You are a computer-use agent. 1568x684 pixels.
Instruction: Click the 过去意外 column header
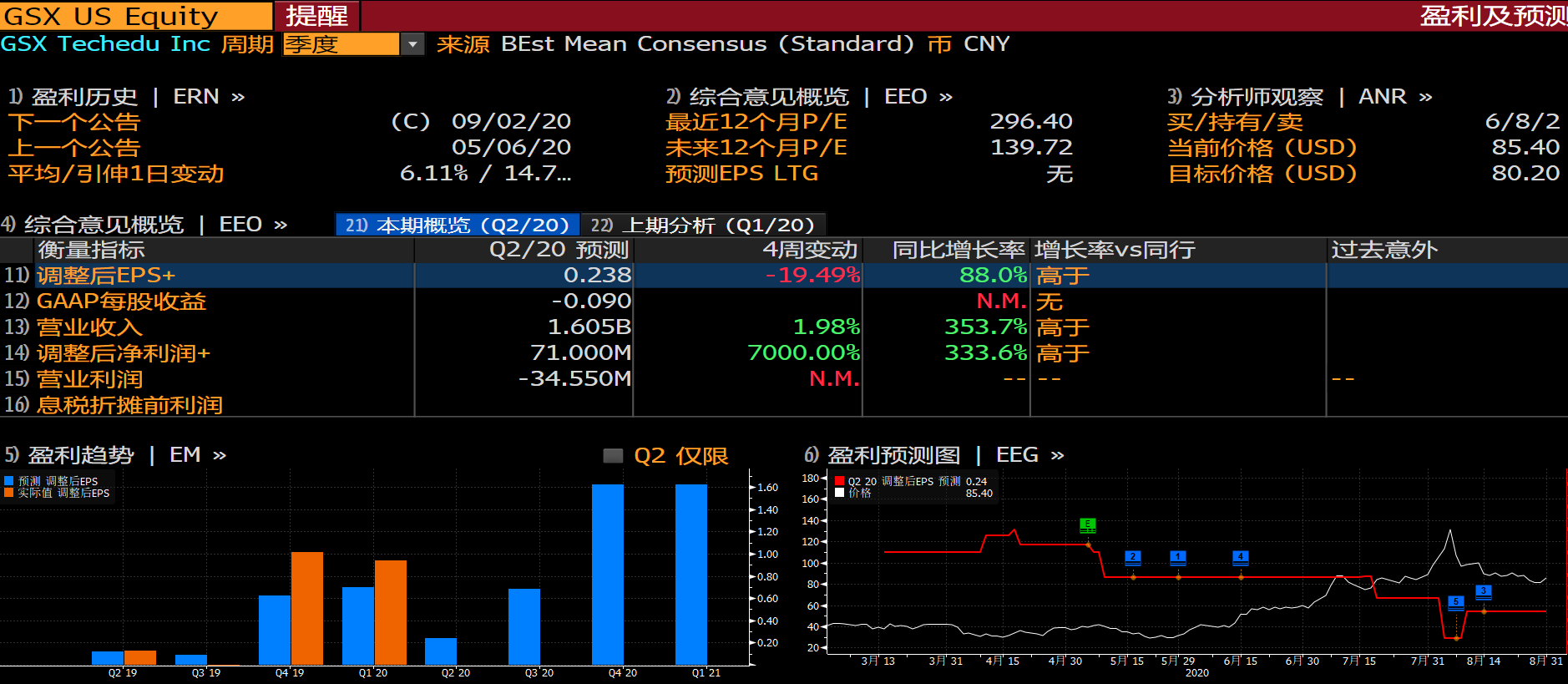[x=1448, y=250]
